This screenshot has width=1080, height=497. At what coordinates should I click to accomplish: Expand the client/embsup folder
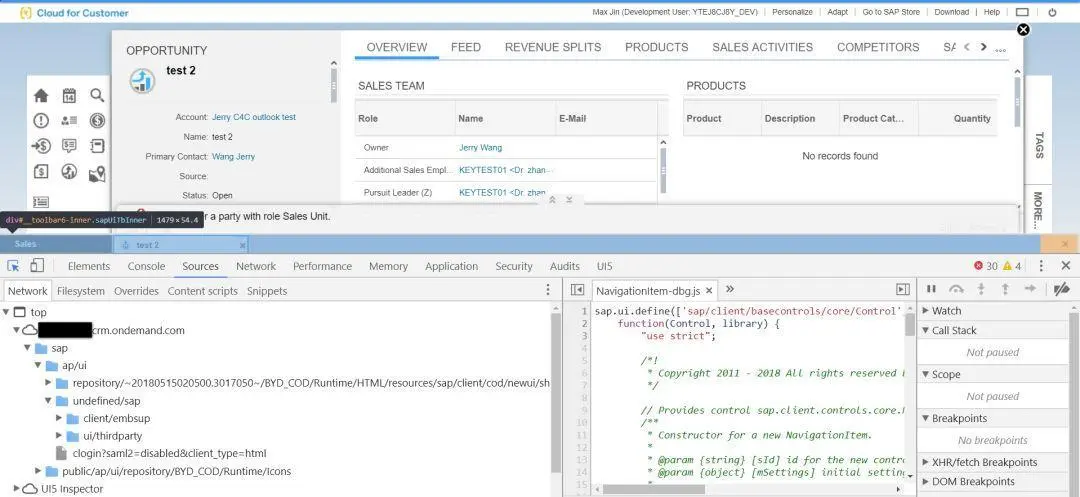point(60,418)
